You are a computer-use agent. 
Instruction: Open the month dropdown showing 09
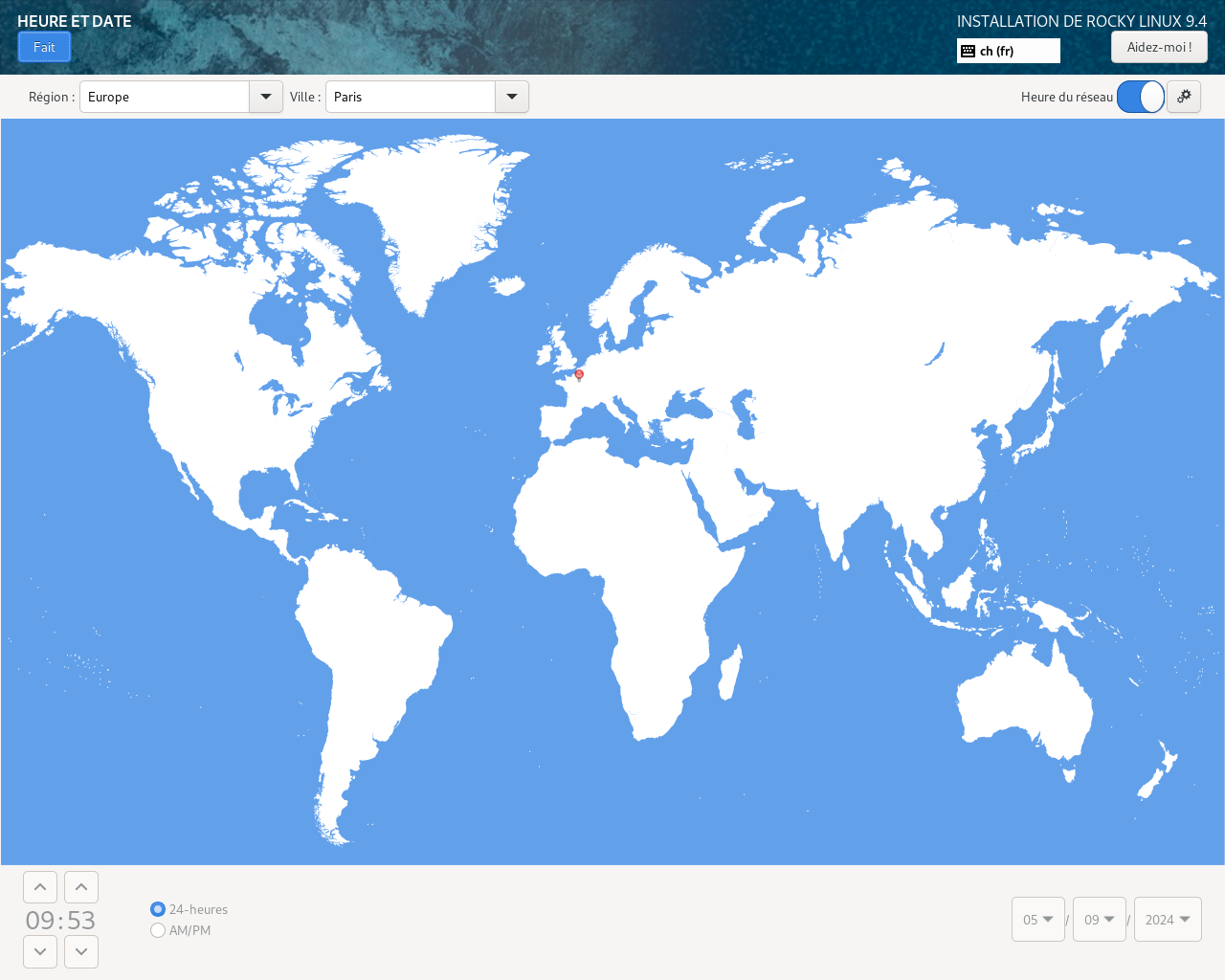coord(1099,920)
